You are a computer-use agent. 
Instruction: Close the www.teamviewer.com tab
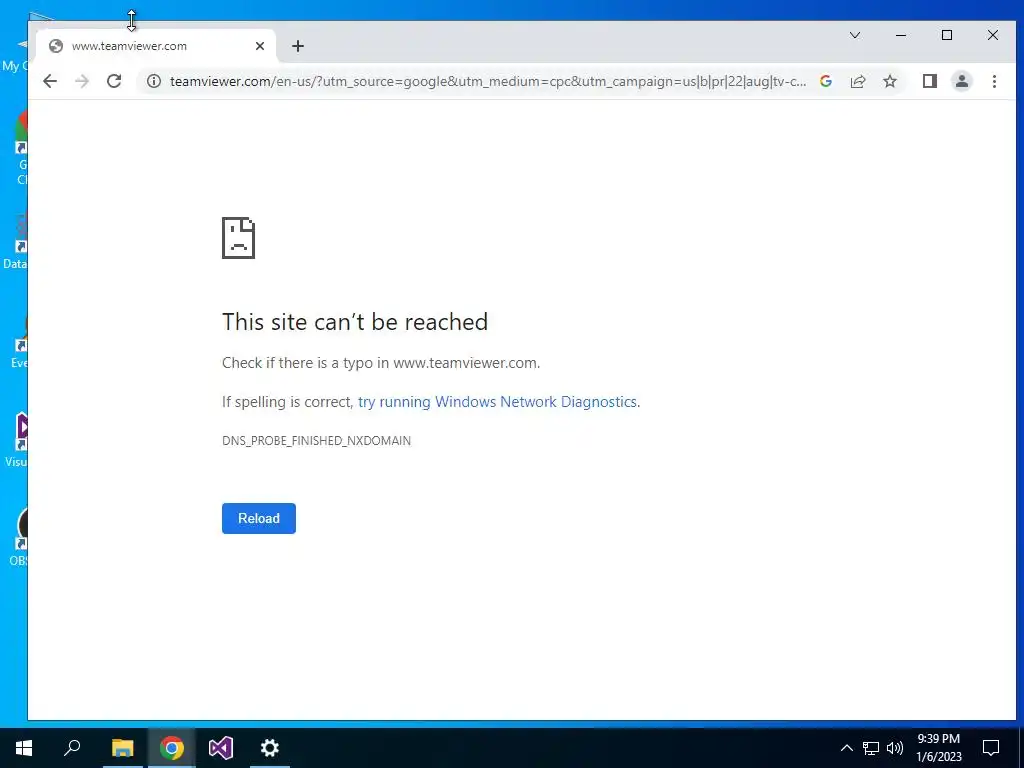(260, 46)
